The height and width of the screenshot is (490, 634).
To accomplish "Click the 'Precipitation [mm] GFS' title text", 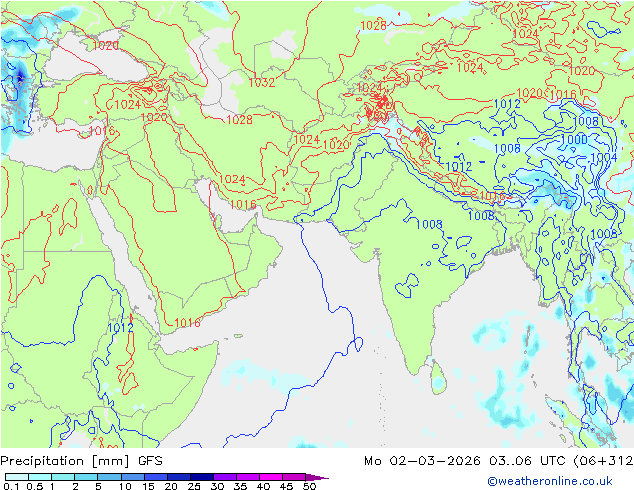I will [81, 461].
